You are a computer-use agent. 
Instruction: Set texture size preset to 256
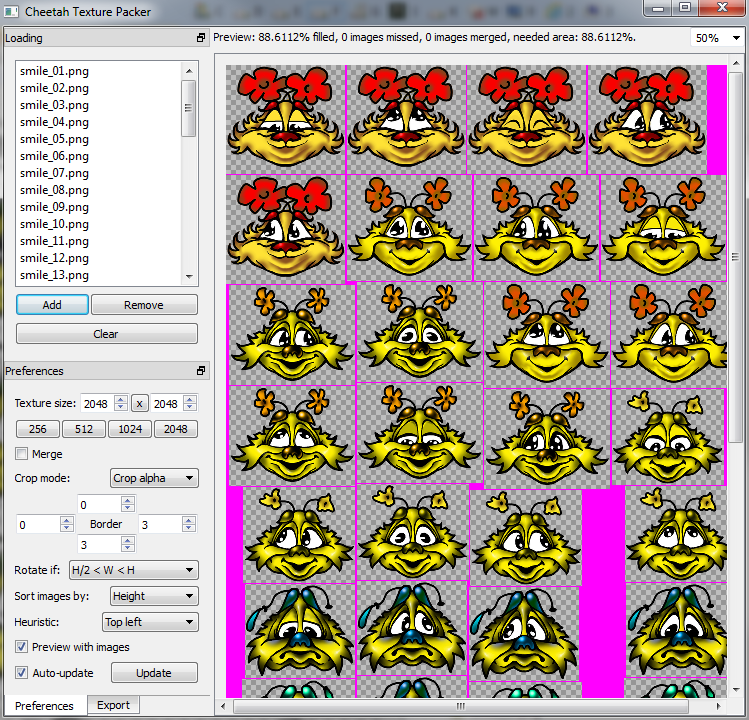[x=38, y=429]
